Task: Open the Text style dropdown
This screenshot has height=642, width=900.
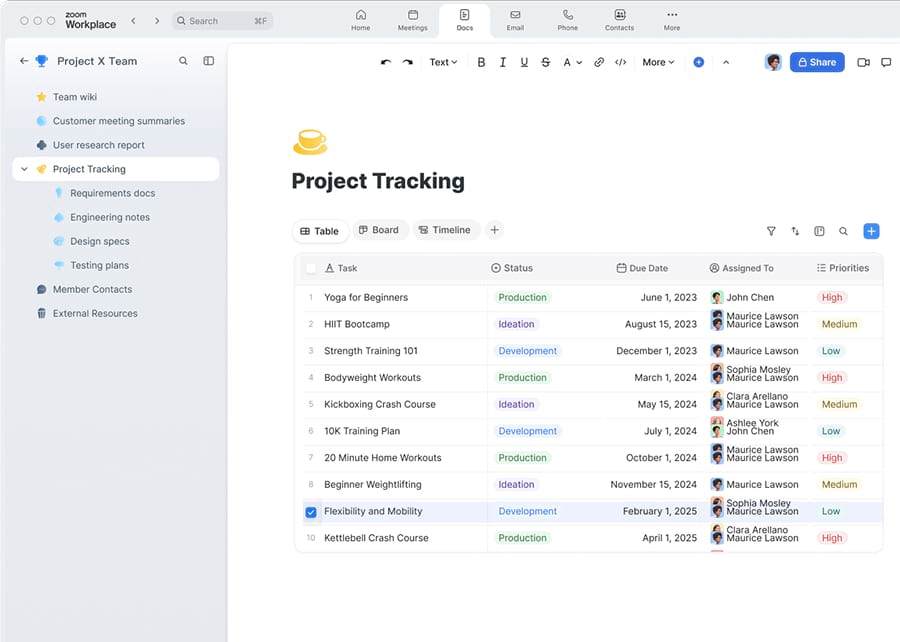Action: 443,62
